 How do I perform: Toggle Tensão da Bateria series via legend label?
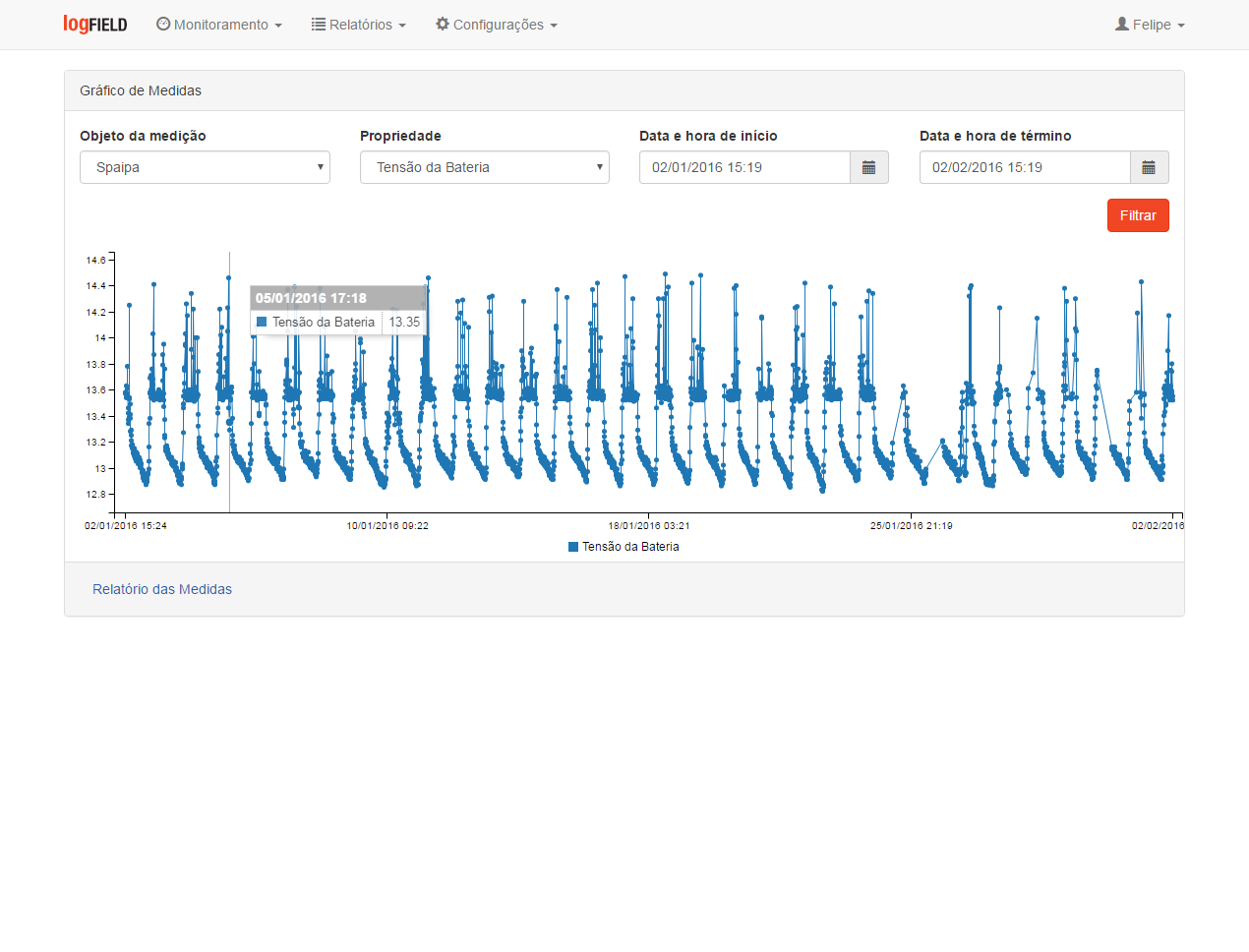630,547
